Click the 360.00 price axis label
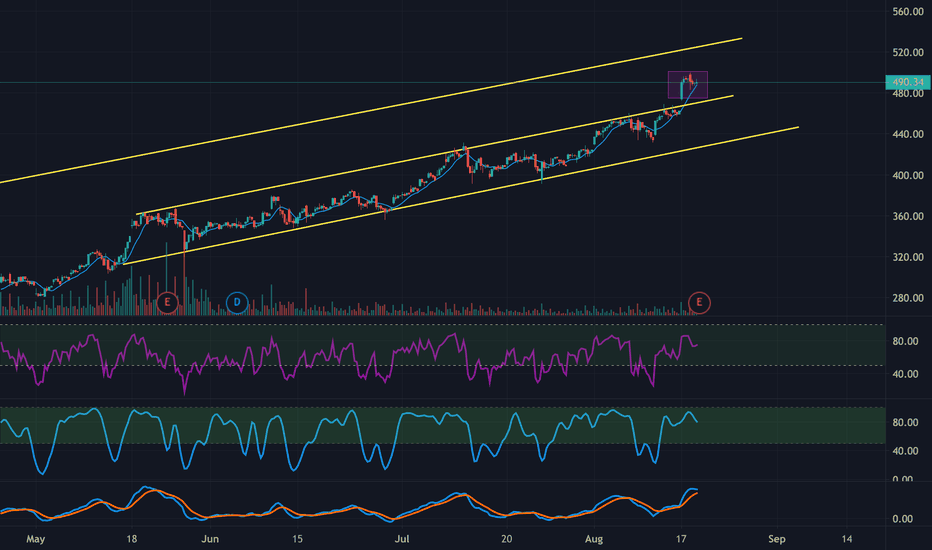 point(908,216)
